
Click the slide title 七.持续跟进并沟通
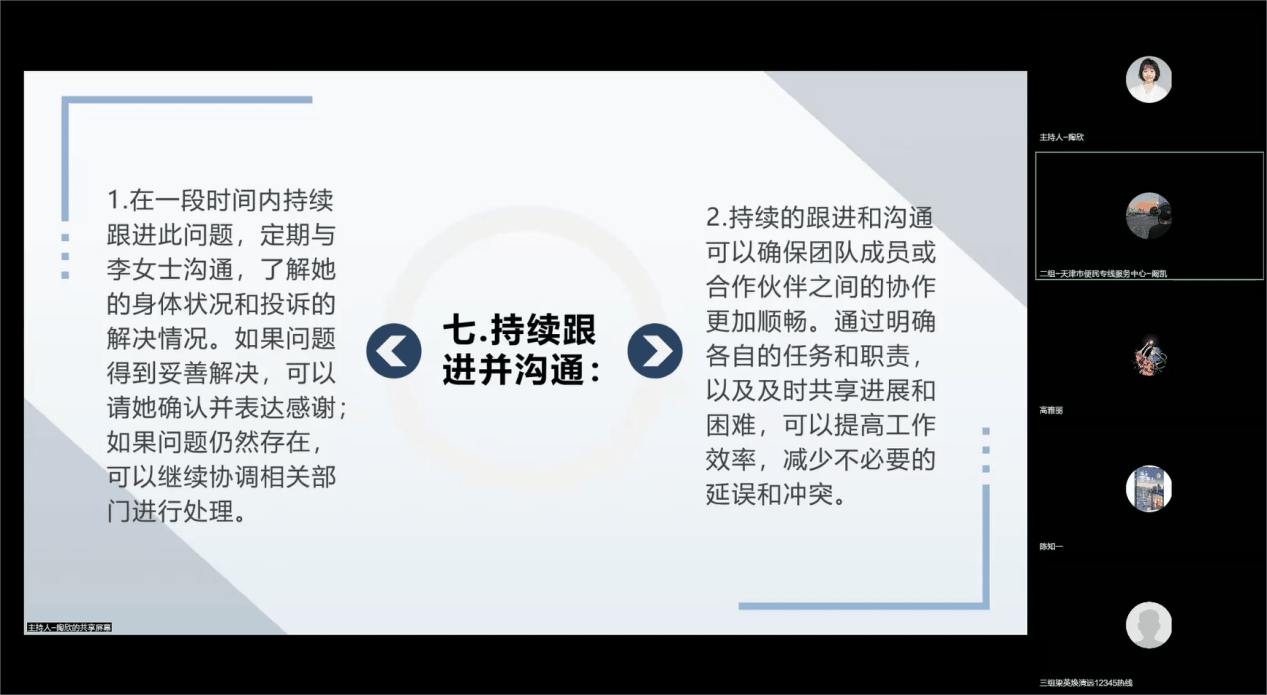click(522, 351)
